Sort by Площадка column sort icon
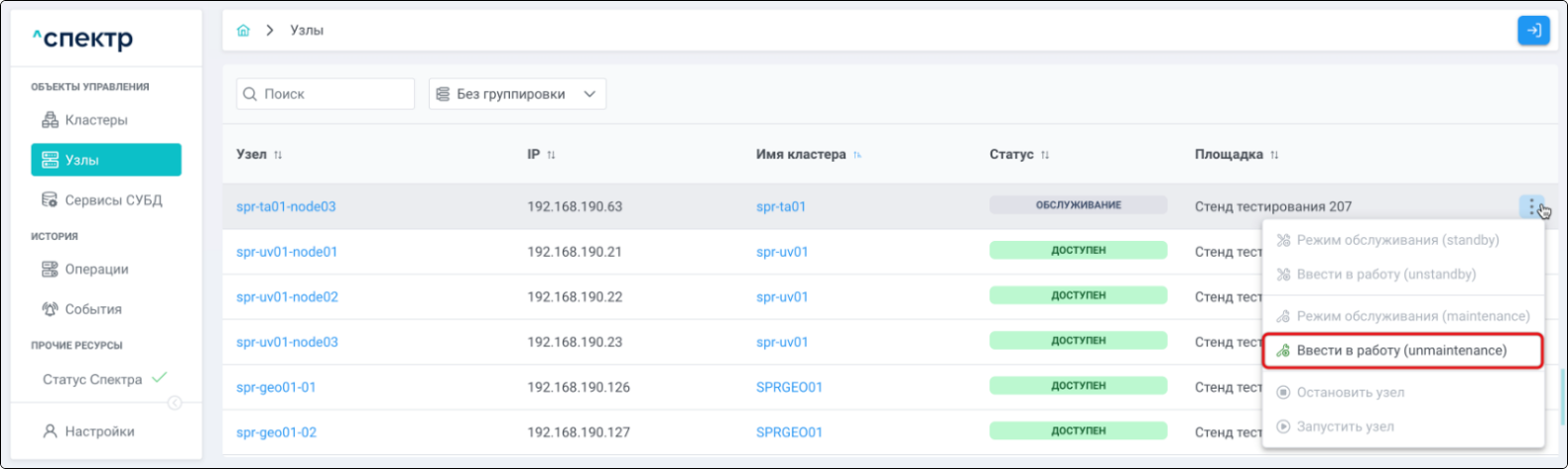The image size is (1568, 469). click(x=1274, y=155)
